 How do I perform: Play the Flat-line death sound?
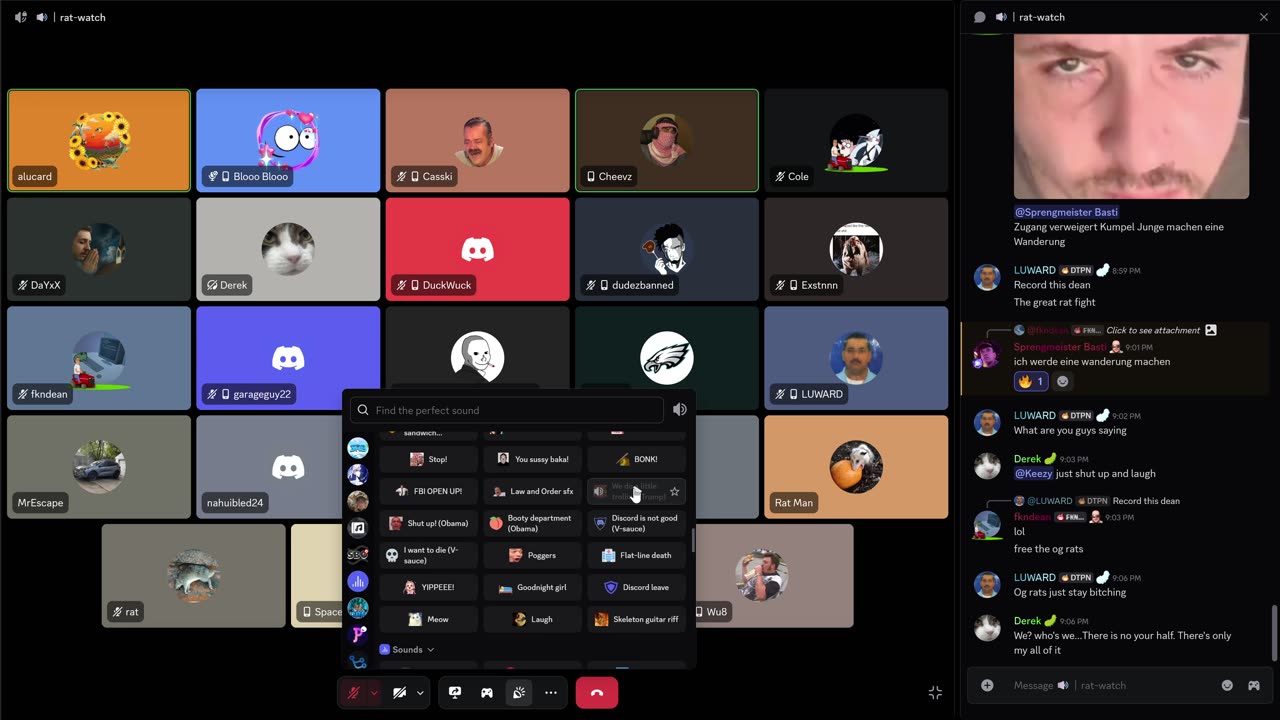[x=635, y=555]
